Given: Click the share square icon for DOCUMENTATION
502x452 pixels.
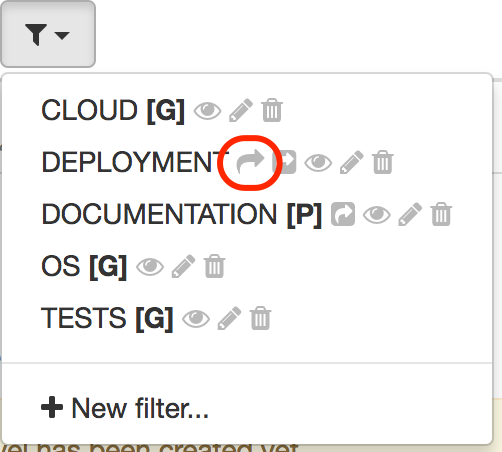Looking at the screenshot, I should [343, 214].
